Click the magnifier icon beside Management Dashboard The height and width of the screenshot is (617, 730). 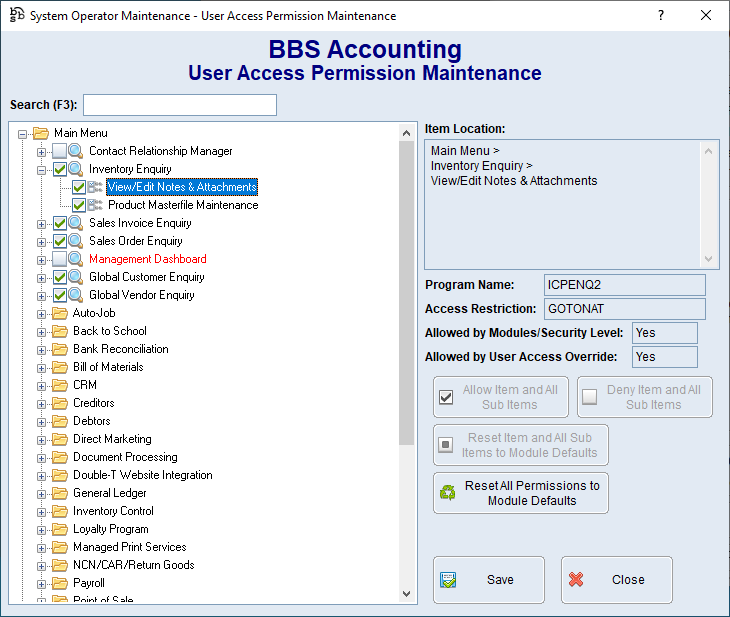[x=76, y=259]
